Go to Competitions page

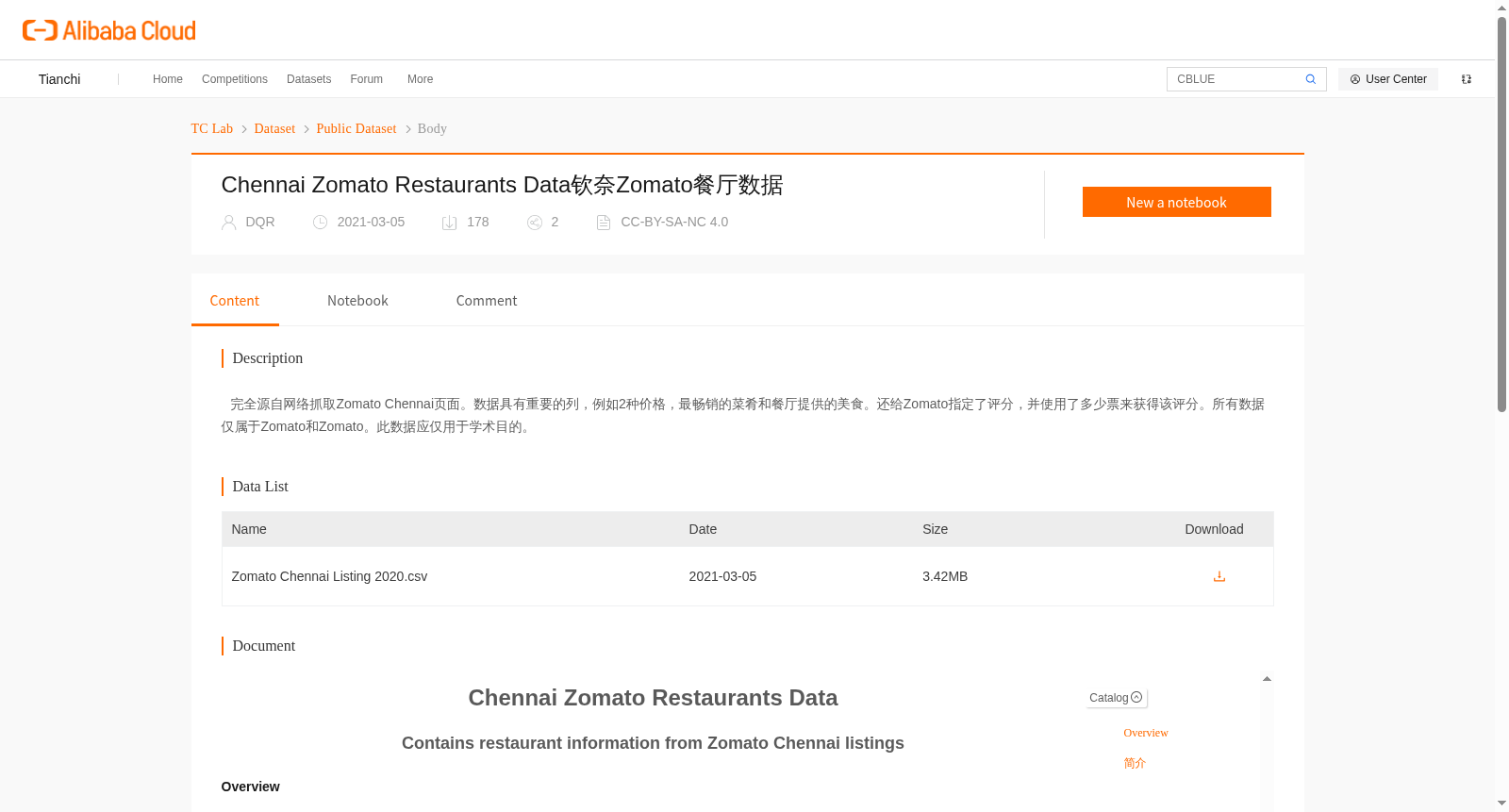point(235,79)
